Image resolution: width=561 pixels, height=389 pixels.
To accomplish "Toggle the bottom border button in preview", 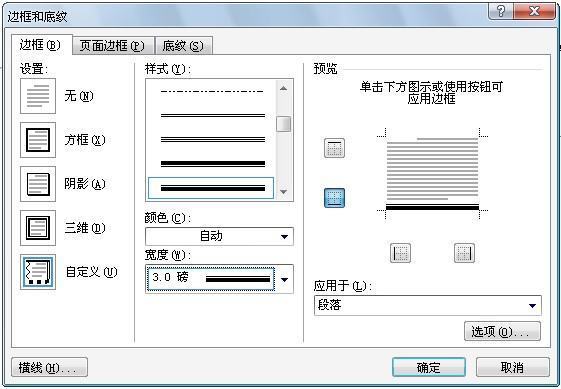I will (x=334, y=198).
